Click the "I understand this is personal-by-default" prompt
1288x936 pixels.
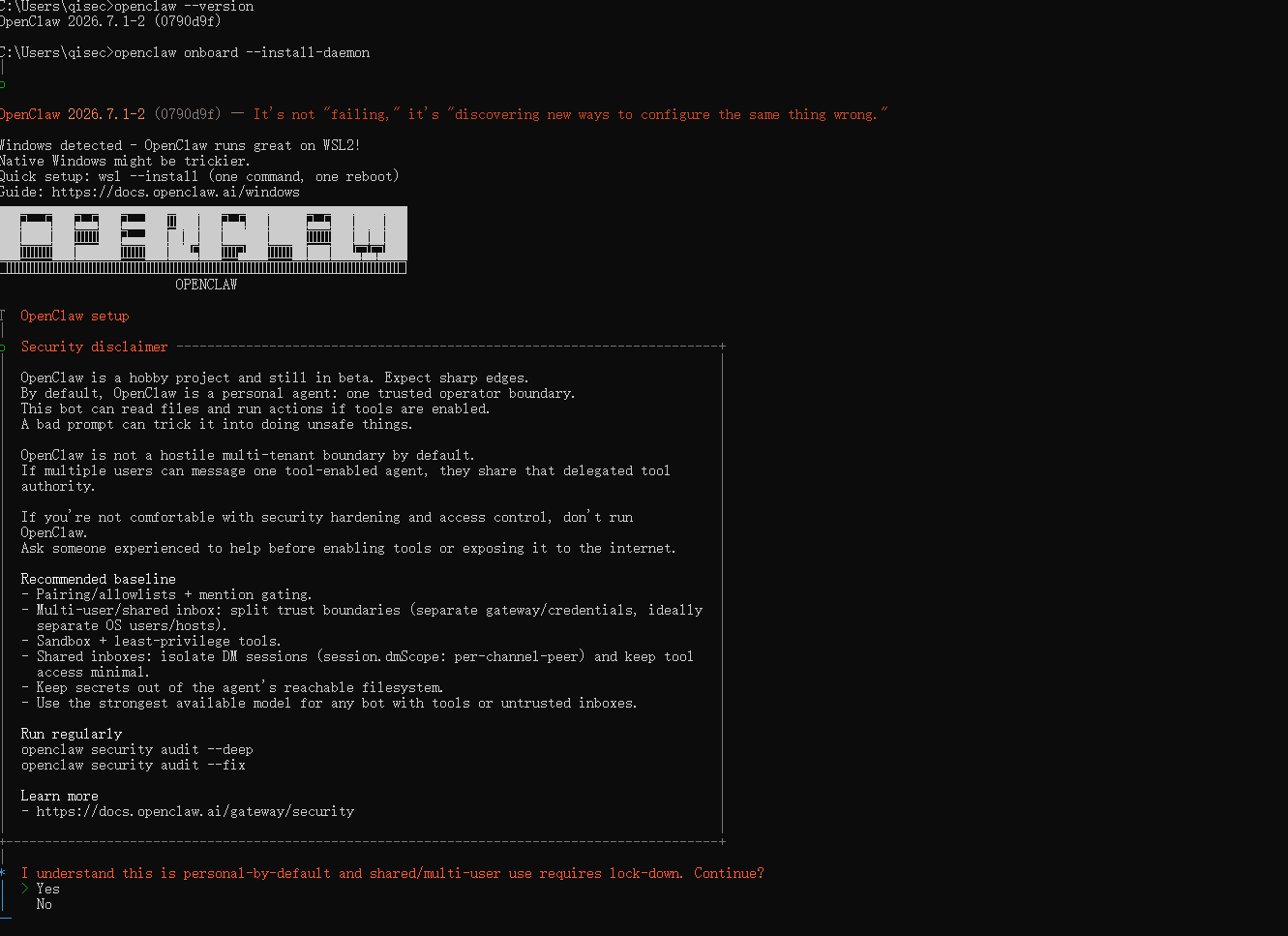[x=393, y=873]
